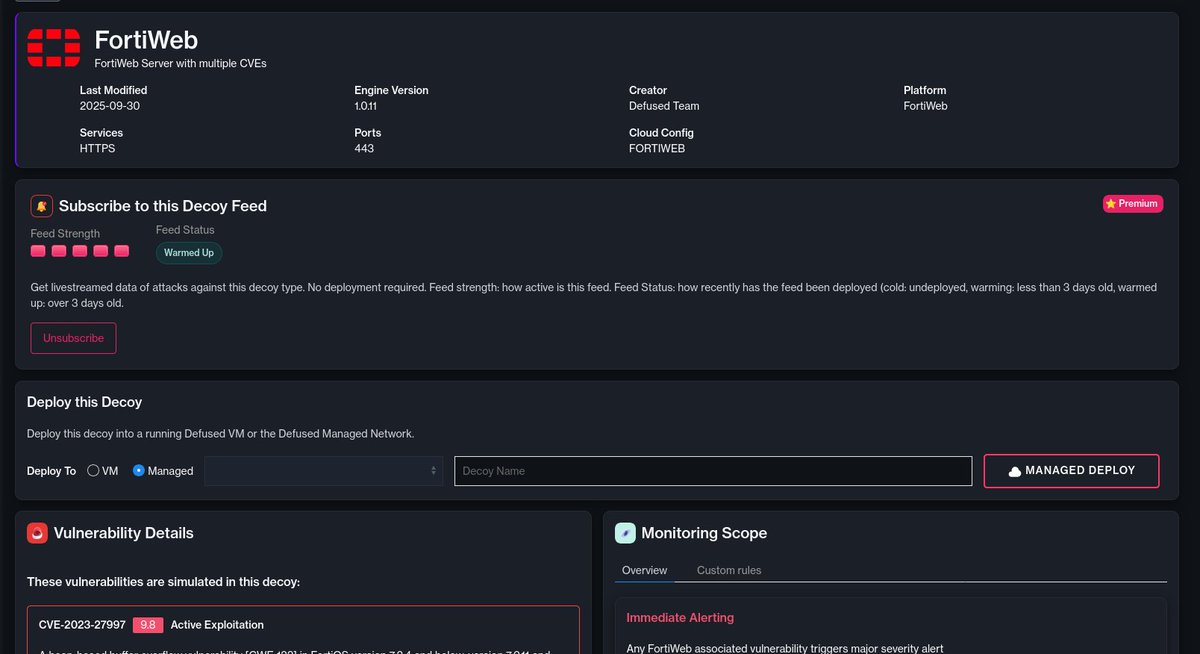This screenshot has width=1200, height=654.
Task: Select the Managed radio option
Action: point(139,470)
